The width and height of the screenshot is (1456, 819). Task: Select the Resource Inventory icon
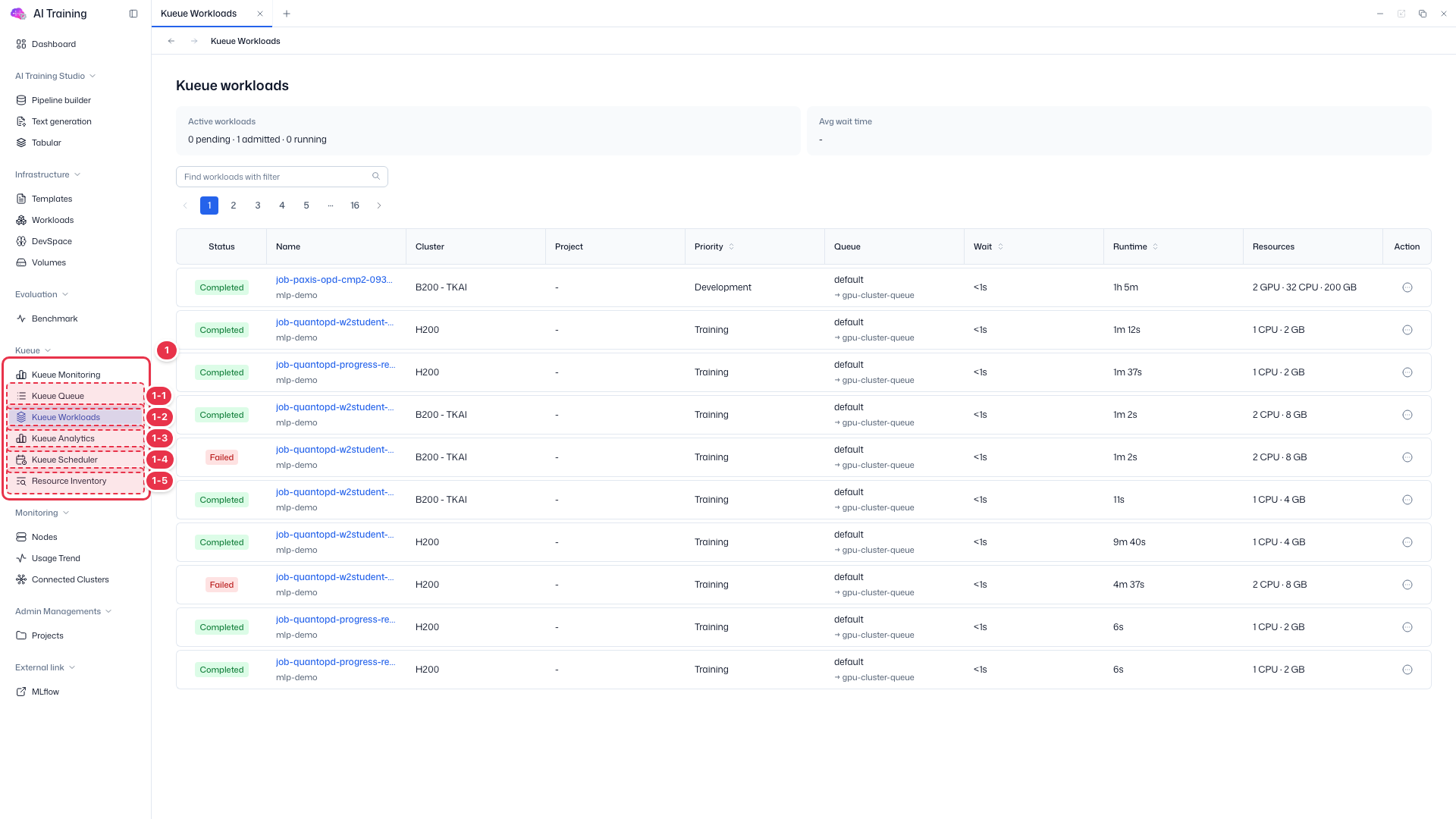[x=21, y=481]
